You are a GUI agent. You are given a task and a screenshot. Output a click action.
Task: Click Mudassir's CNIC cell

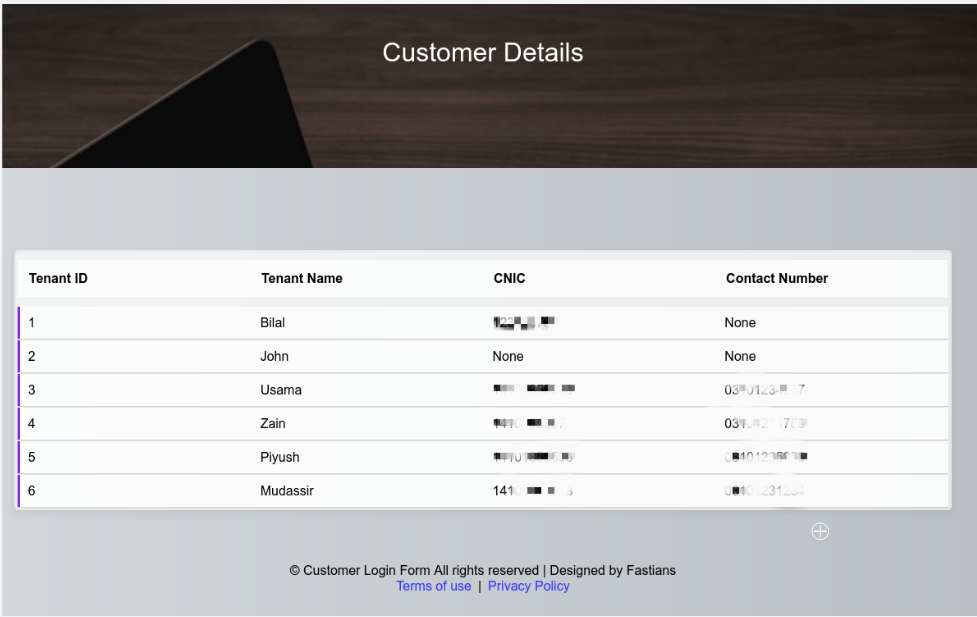pyautogui.click(x=533, y=491)
